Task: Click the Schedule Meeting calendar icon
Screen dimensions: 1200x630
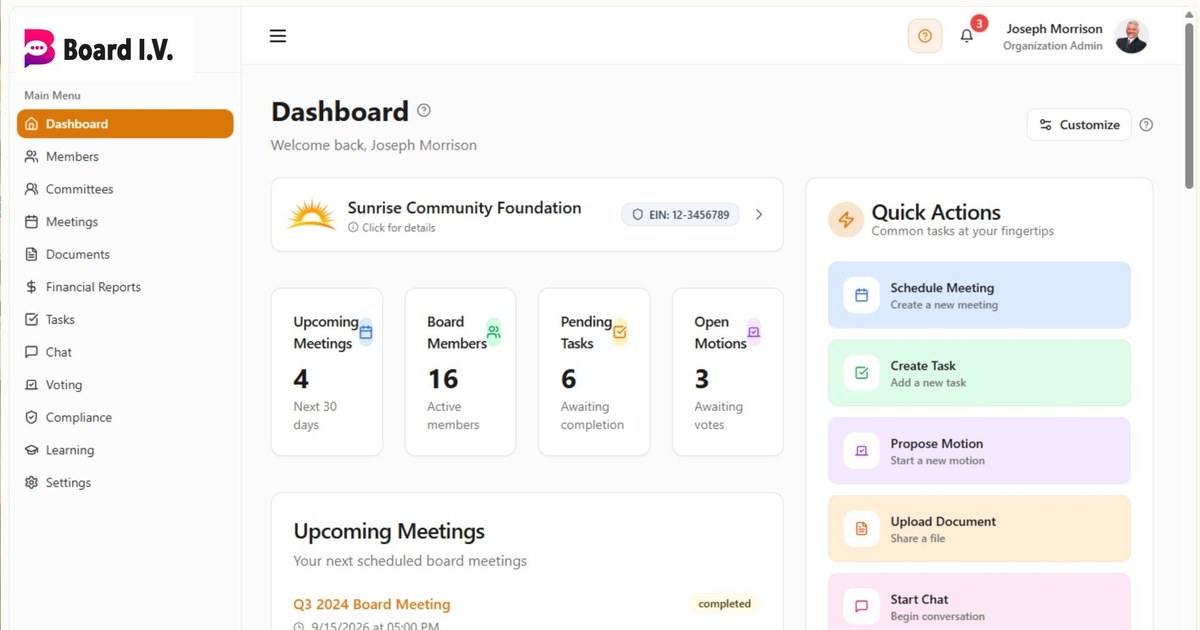Action: (x=861, y=295)
